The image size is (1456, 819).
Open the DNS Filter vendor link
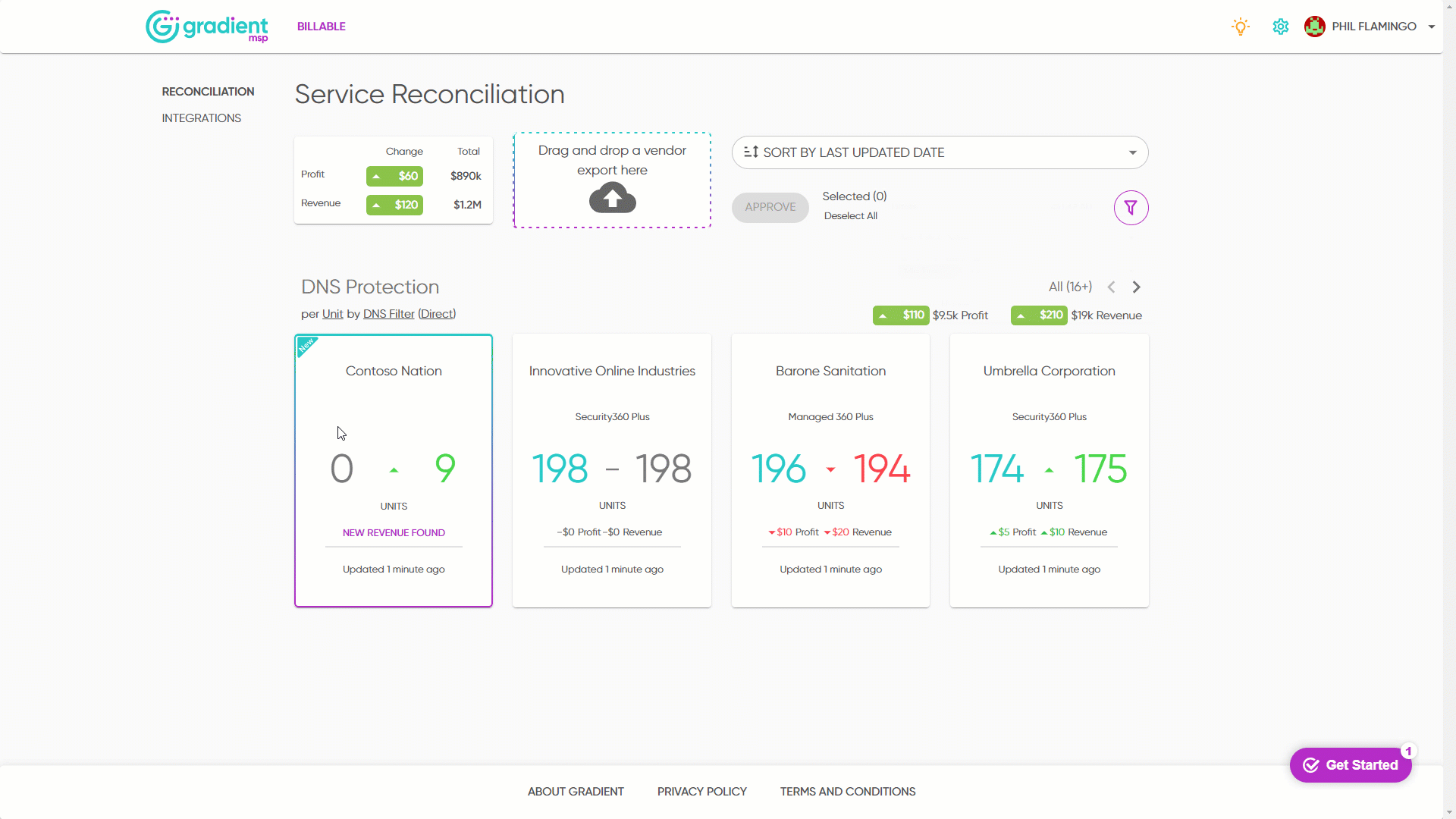point(388,314)
